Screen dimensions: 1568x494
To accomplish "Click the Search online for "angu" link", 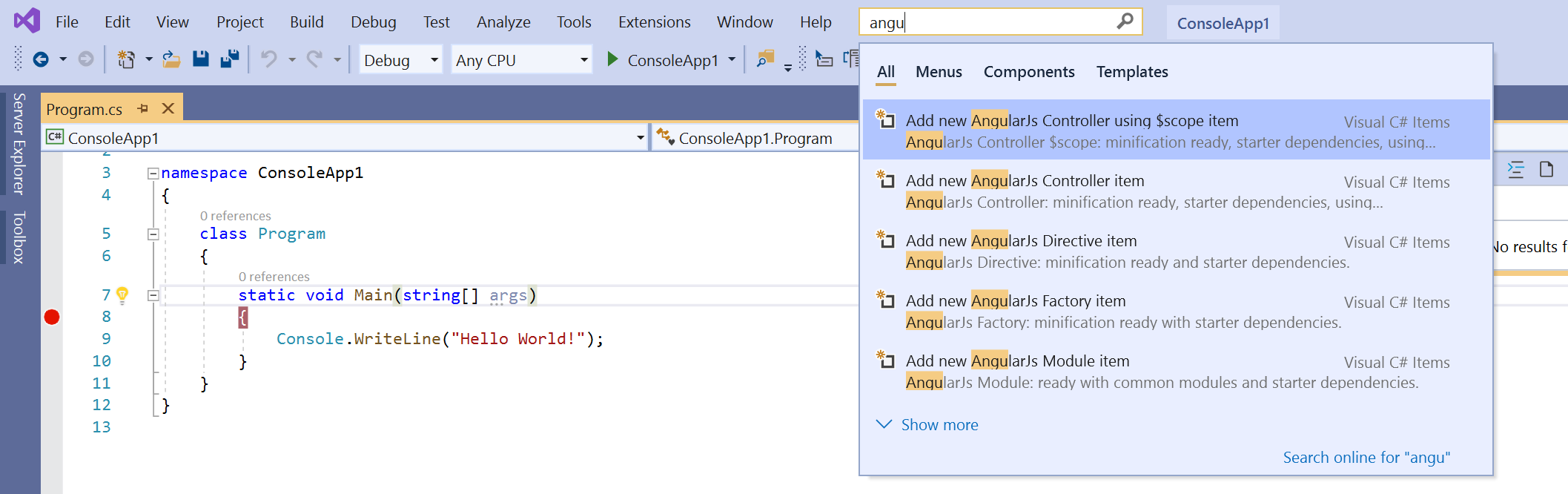I will (1366, 457).
